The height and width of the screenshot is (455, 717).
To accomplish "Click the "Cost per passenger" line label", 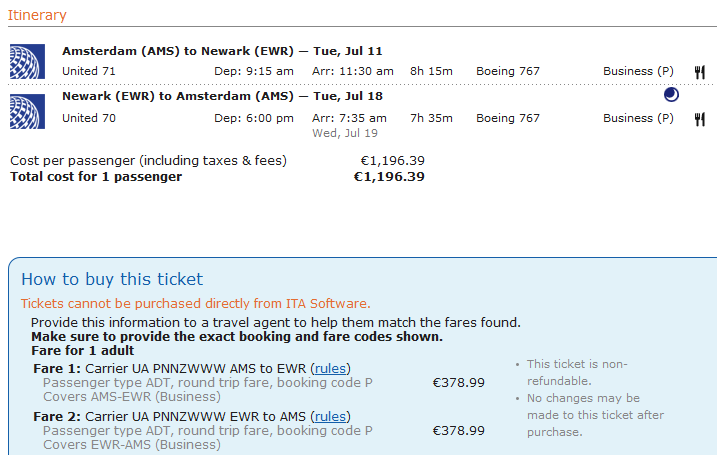I will (x=148, y=160).
